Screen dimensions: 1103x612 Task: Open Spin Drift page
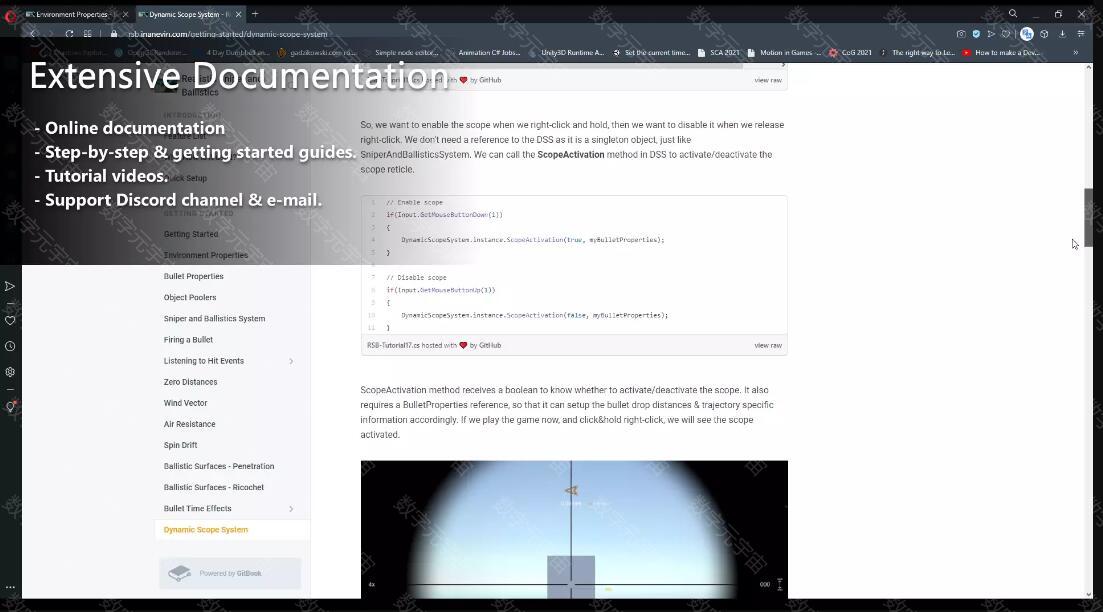click(181, 445)
